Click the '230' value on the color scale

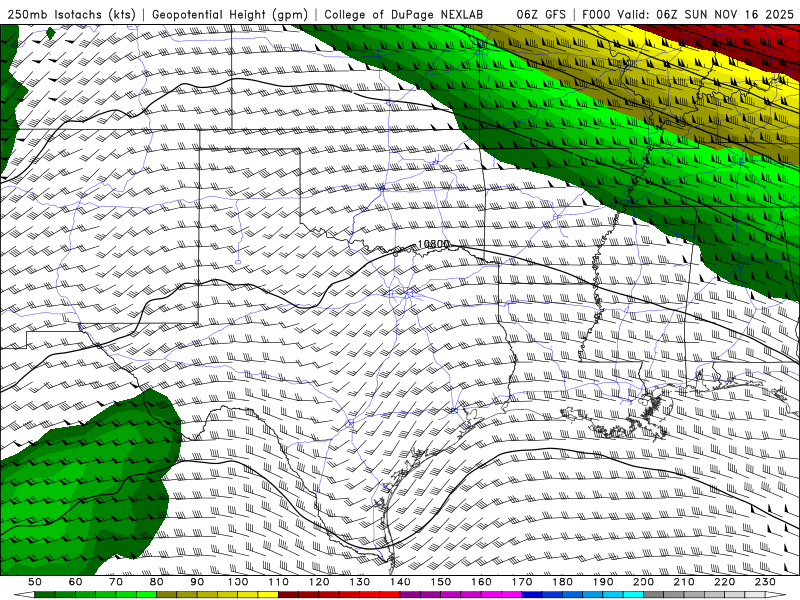765,582
